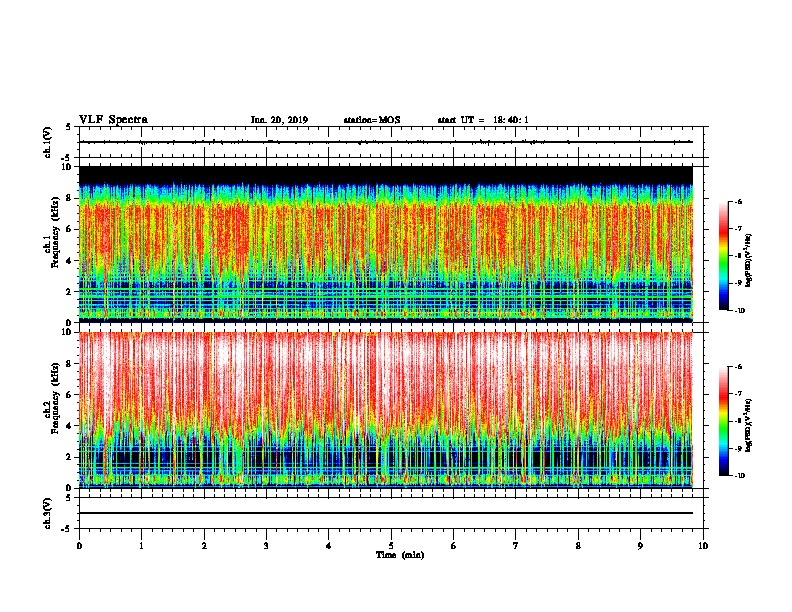The image size is (792, 612).
Task: Click the "Time (min)" x-axis label
Action: [x=400, y=555]
